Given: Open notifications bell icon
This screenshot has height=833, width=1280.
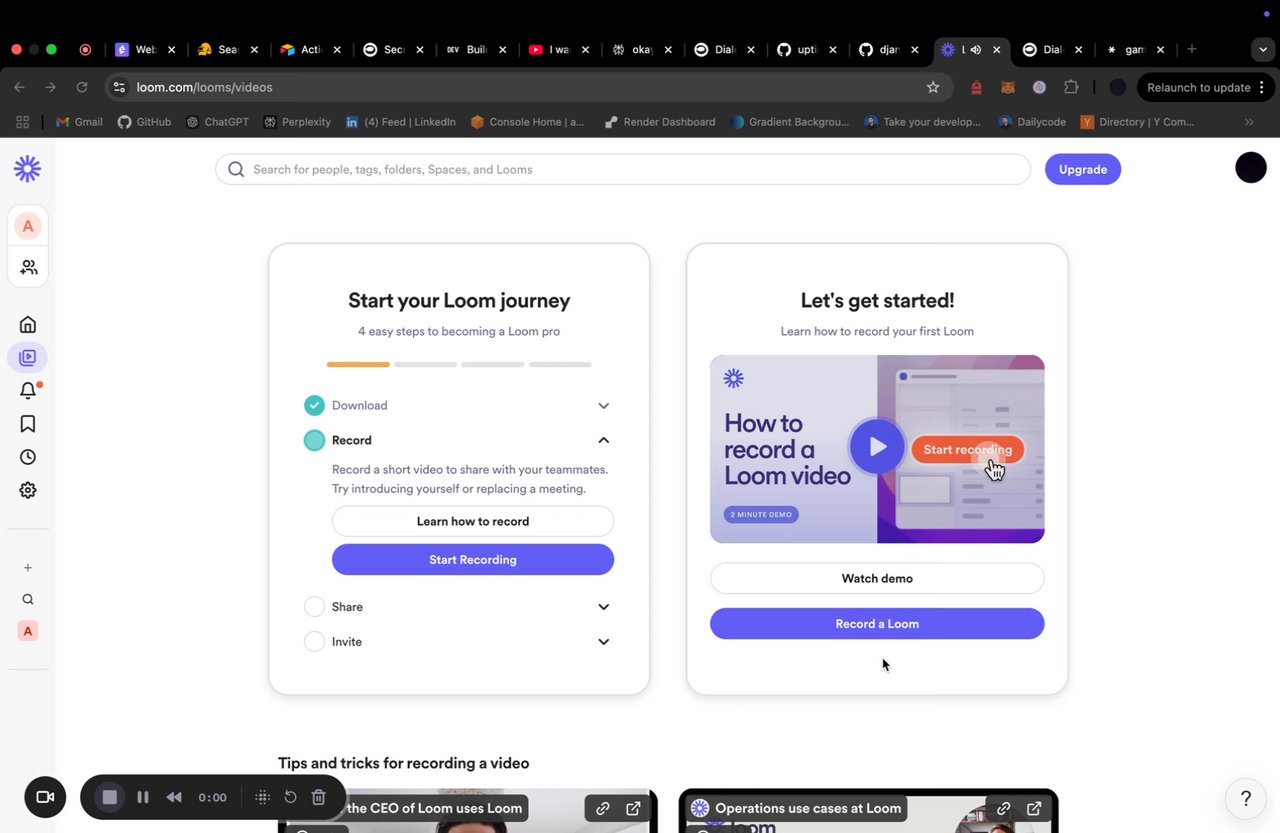Looking at the screenshot, I should (x=28, y=391).
